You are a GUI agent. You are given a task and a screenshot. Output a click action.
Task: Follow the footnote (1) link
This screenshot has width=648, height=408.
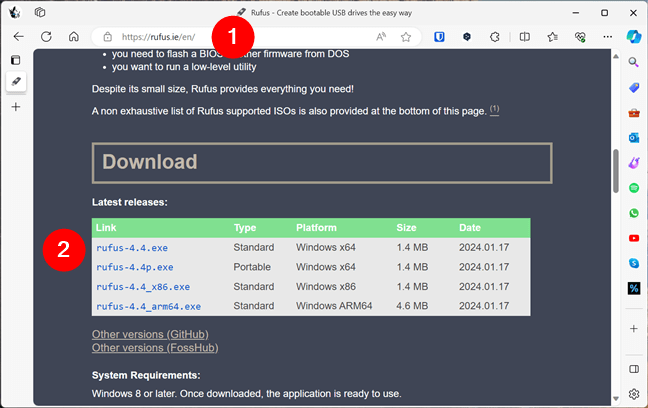494,110
